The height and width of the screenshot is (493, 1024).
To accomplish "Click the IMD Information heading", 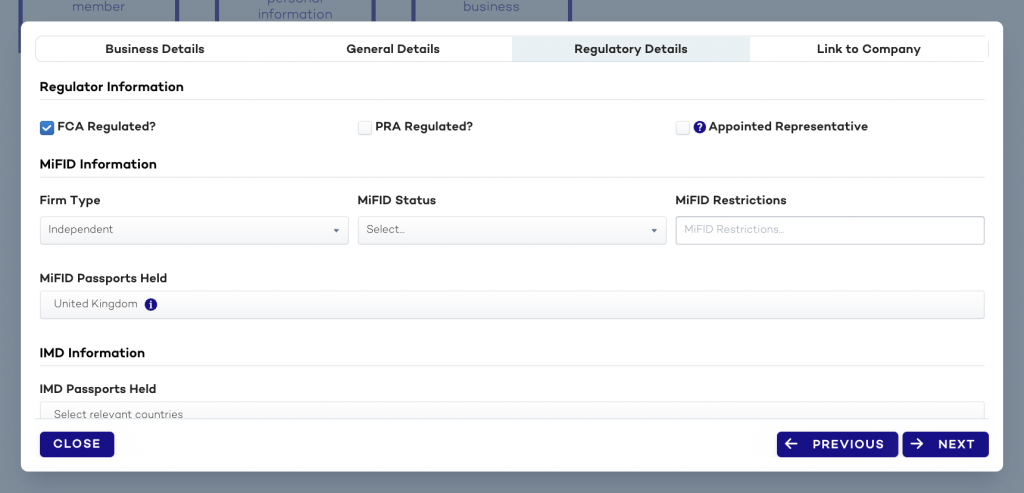I will pos(92,353).
